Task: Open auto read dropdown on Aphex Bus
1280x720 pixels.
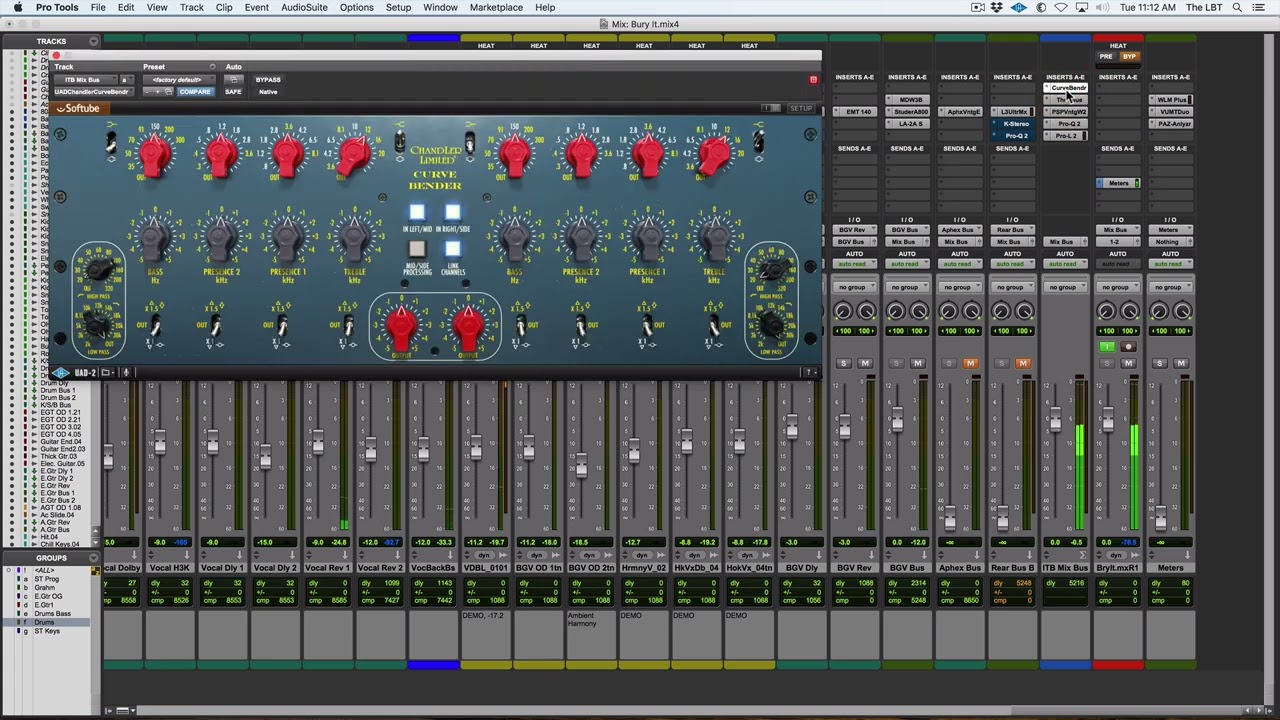Action: (959, 264)
